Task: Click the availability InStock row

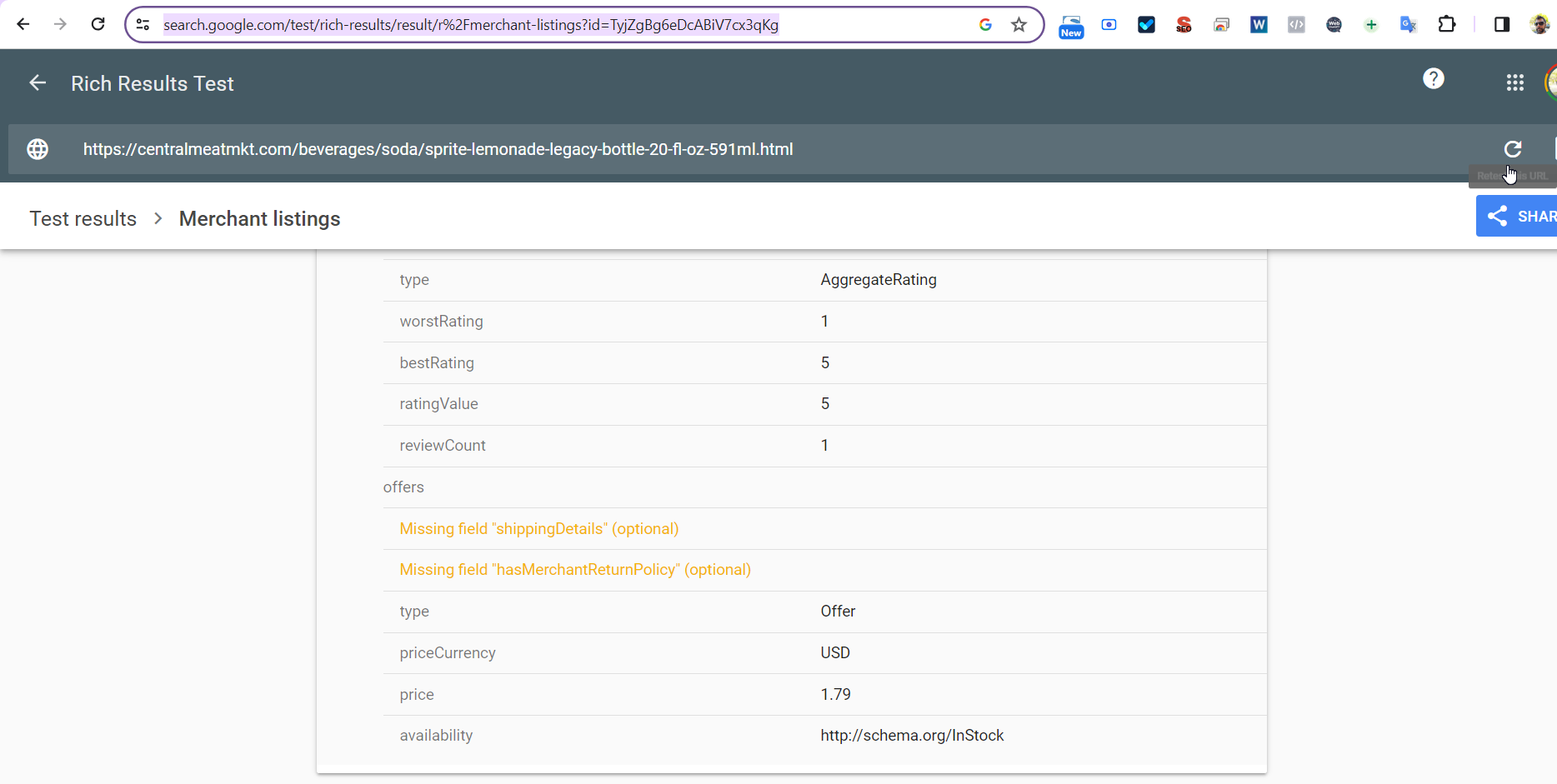Action: point(911,736)
